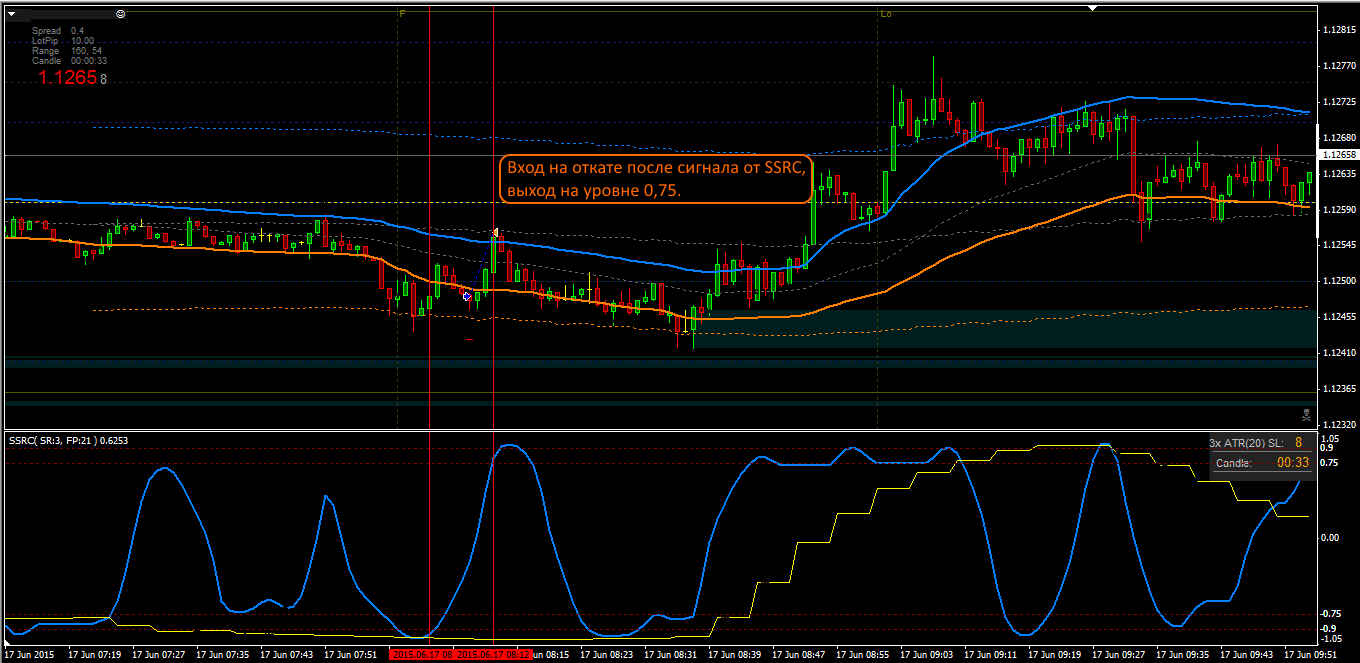This screenshot has height=663, width=1360.
Task: Click the "Lo" session marker label
Action: (886, 14)
